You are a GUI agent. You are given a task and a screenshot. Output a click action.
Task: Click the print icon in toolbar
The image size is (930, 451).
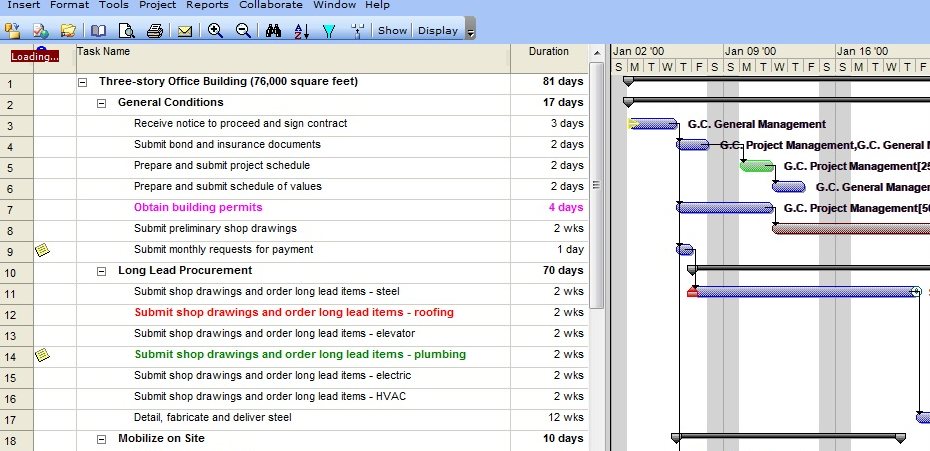point(155,31)
